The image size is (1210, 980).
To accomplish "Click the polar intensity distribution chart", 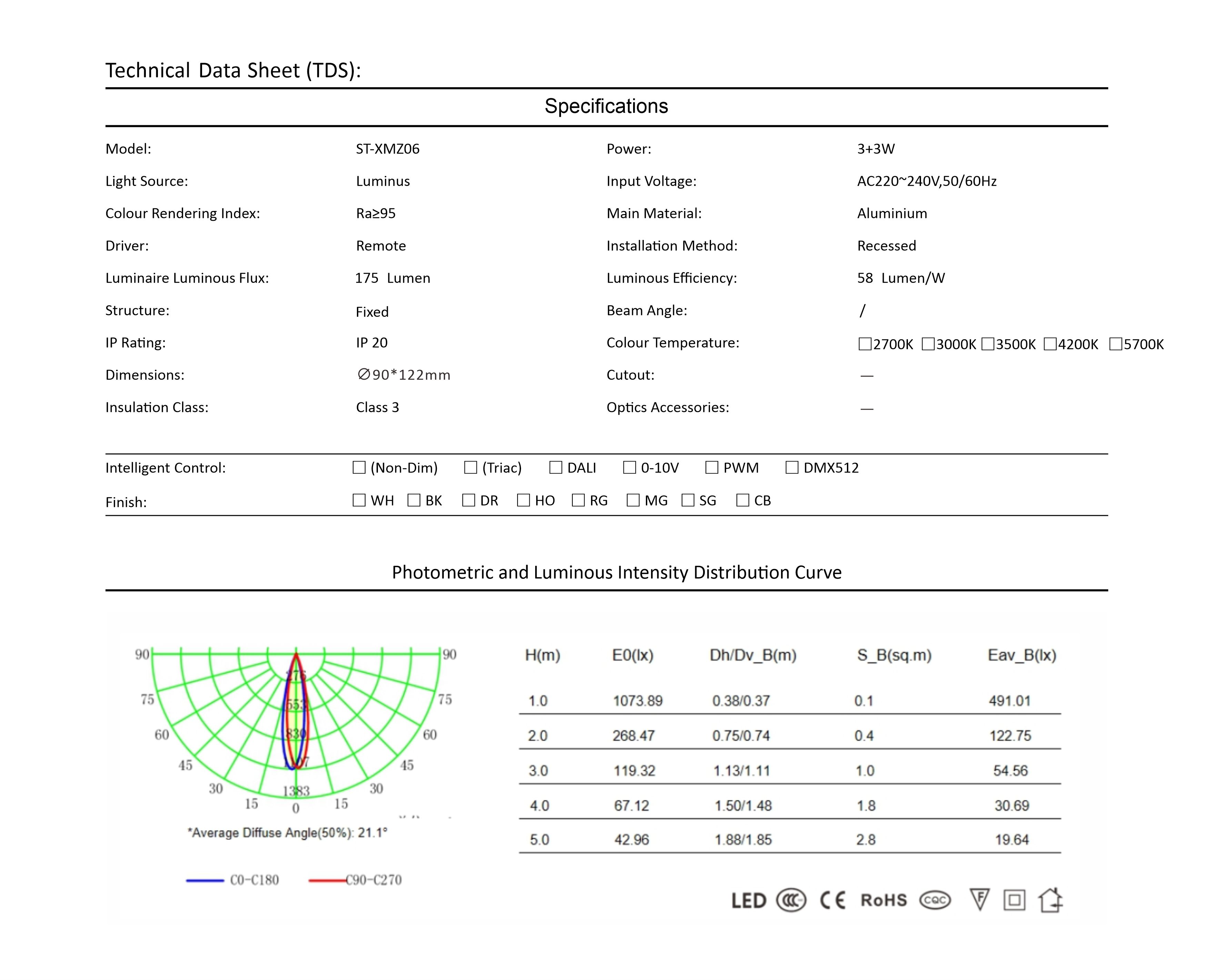I will 296,728.
